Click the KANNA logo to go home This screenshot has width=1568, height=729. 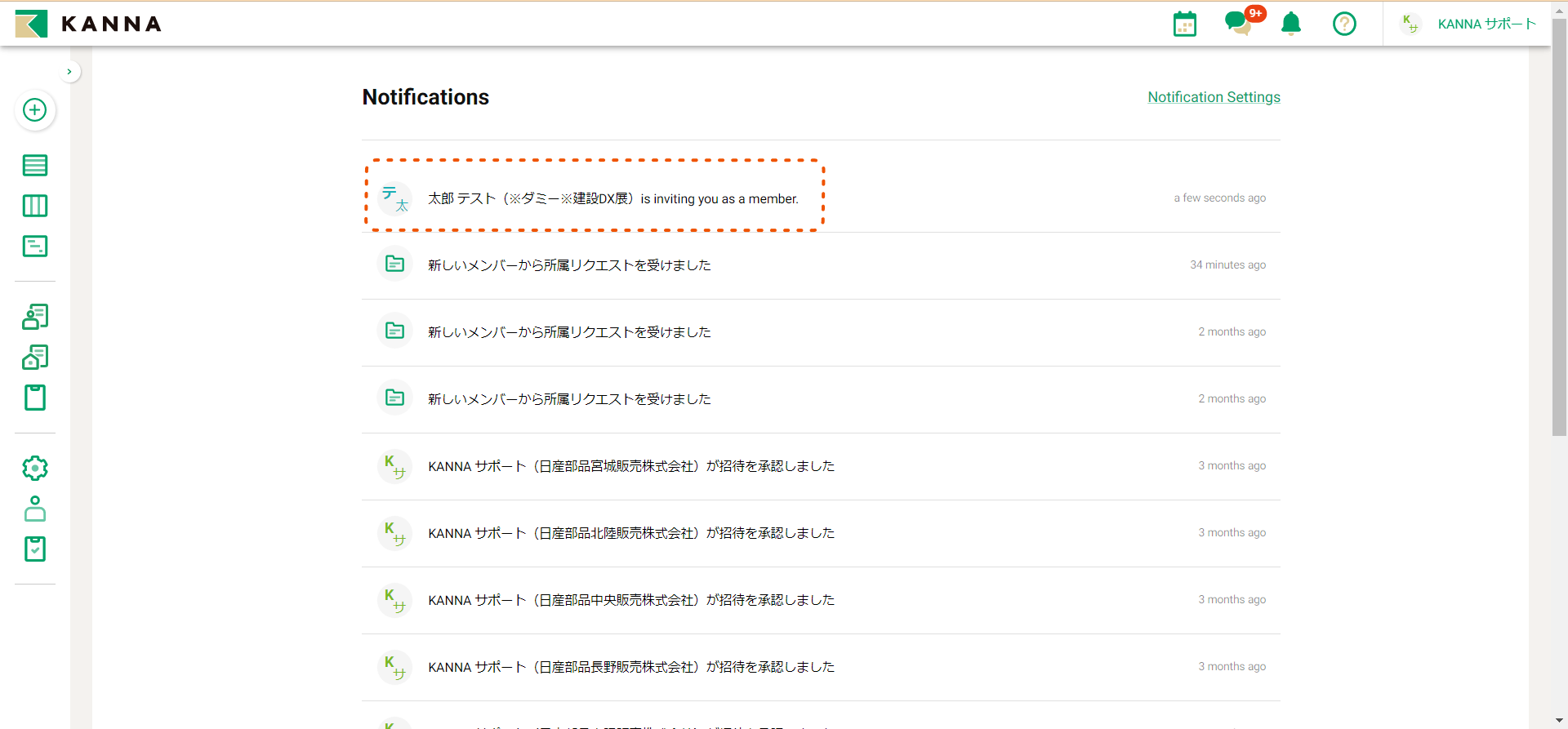coord(88,24)
